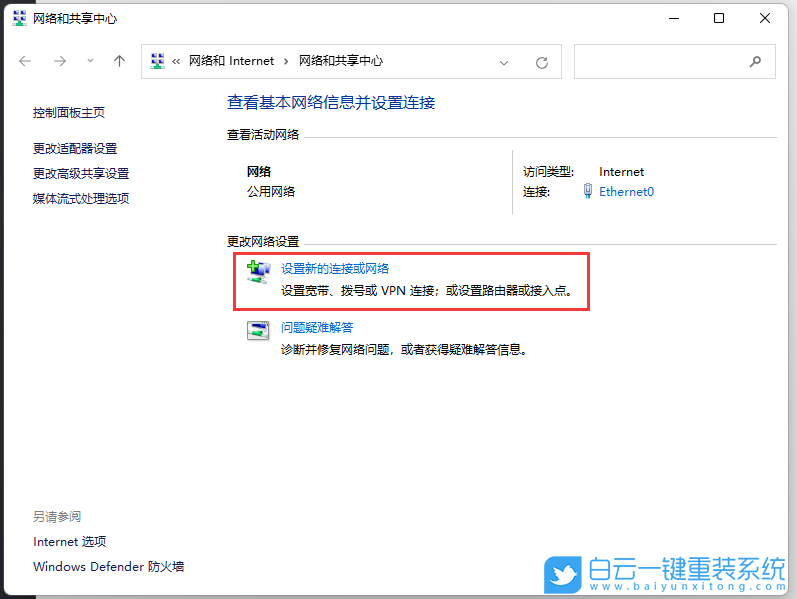Open Windows Defender 防火墙

pyautogui.click(x=108, y=566)
